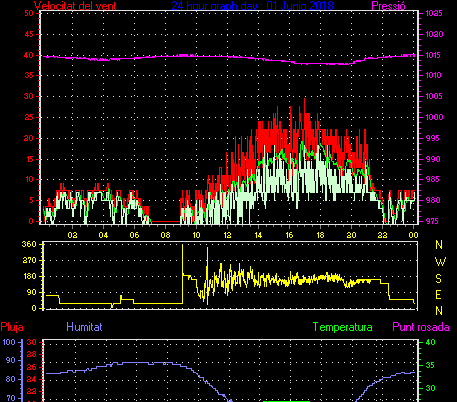
Task: Click the 18 hour label on time axis
Action: [320, 235]
